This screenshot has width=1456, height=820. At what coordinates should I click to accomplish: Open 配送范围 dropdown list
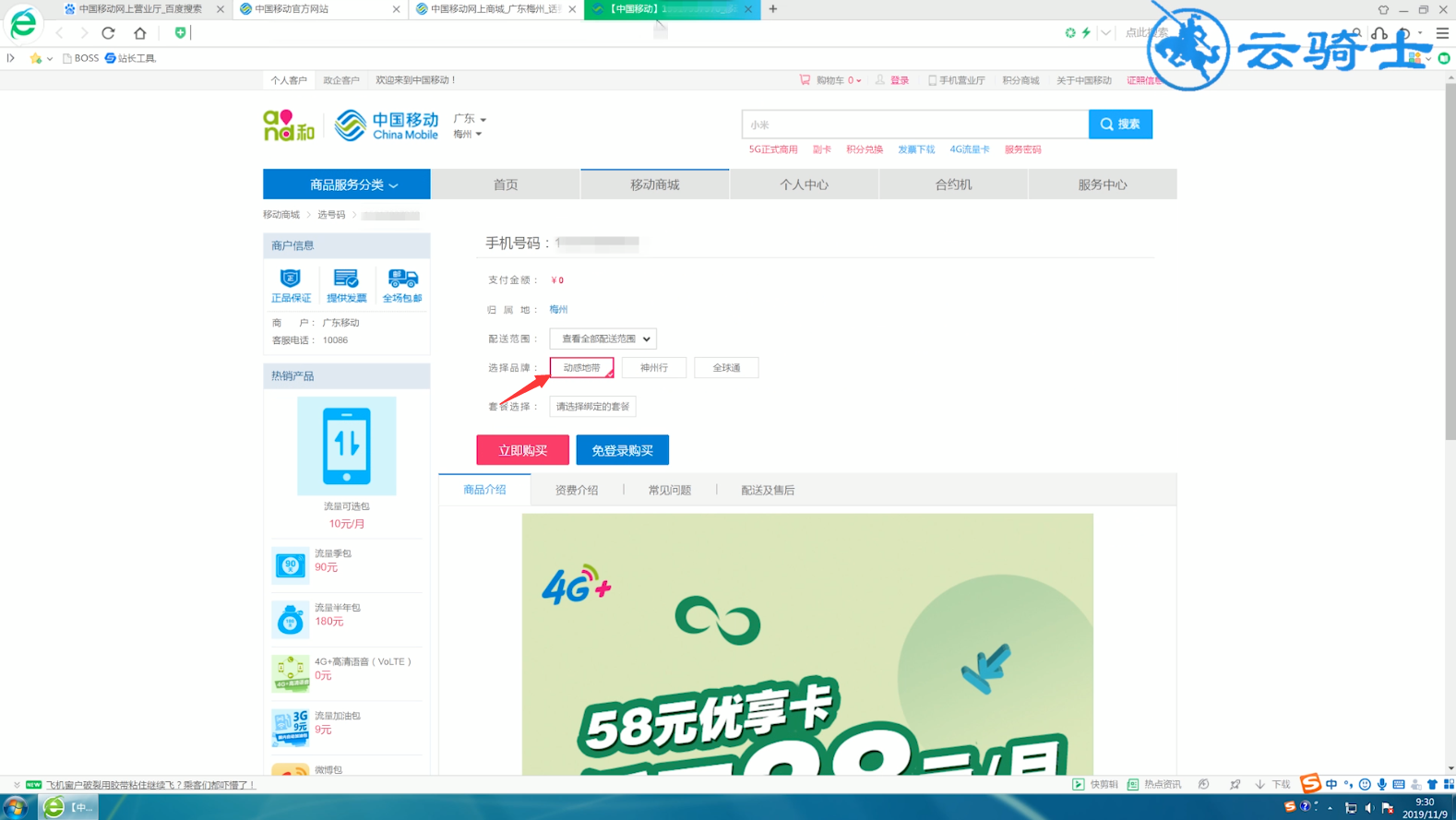(603, 339)
